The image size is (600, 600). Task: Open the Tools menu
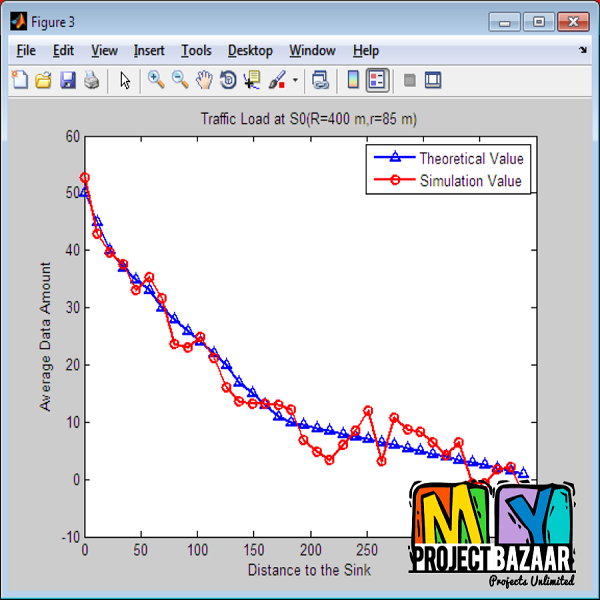(196, 51)
